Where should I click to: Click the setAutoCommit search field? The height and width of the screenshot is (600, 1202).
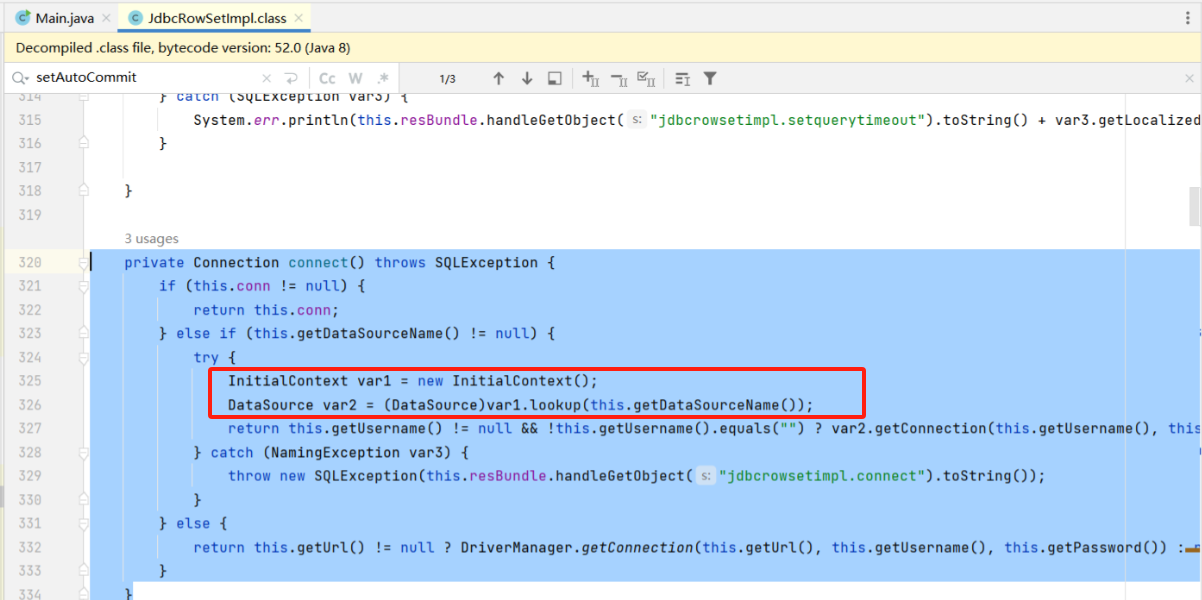(145, 78)
